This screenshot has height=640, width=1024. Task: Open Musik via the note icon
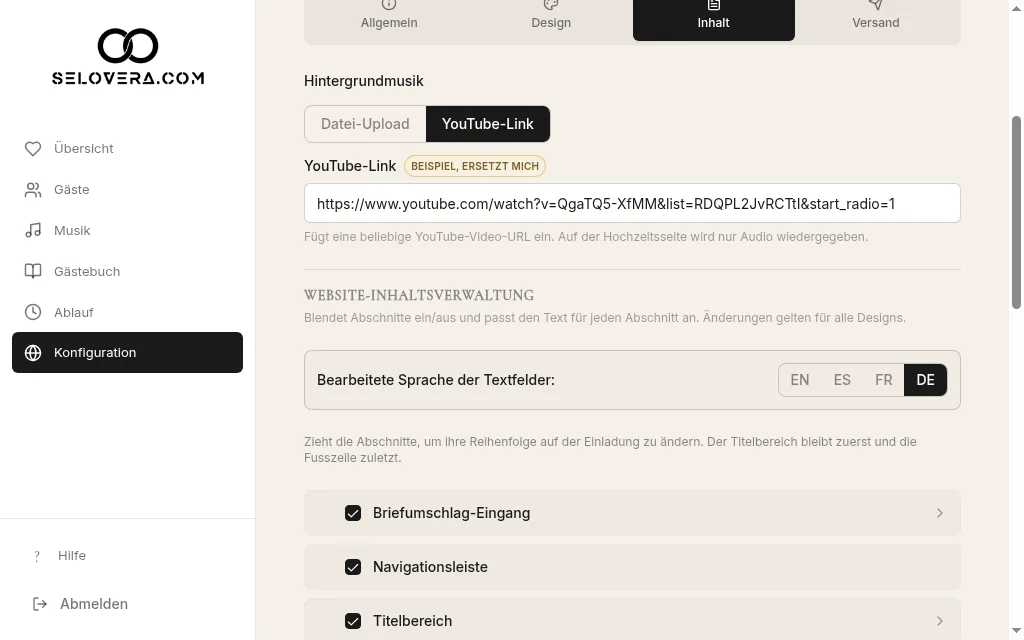point(33,231)
